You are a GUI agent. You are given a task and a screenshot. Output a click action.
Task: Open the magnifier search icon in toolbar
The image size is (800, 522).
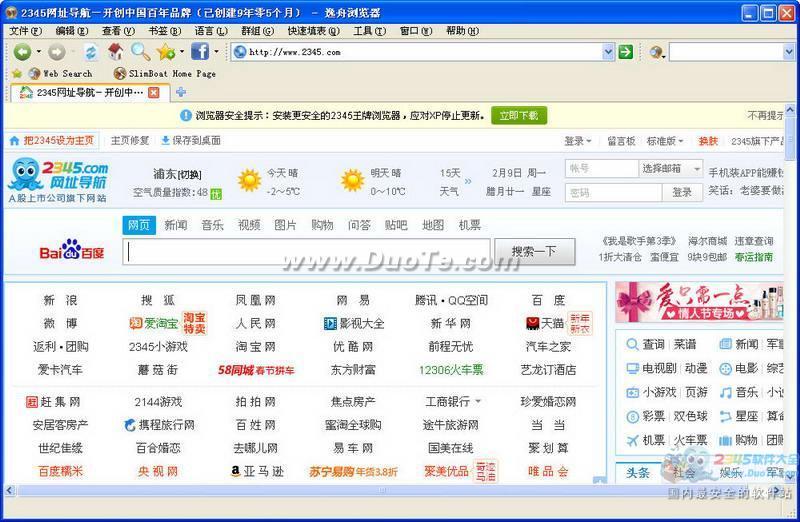pyautogui.click(x=140, y=51)
